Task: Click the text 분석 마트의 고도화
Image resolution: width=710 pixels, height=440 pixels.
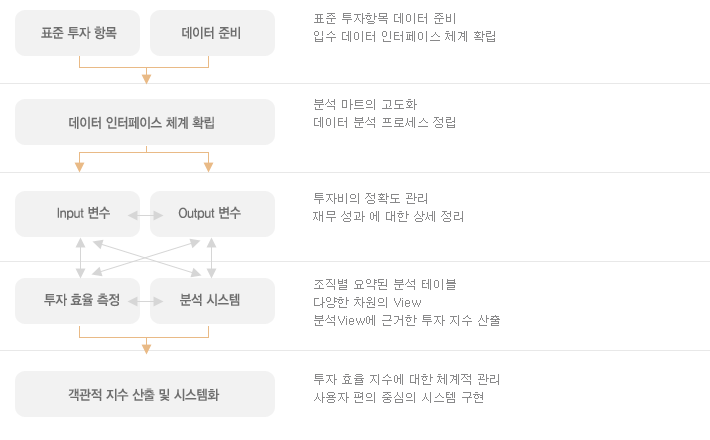Action: pyautogui.click(x=365, y=105)
